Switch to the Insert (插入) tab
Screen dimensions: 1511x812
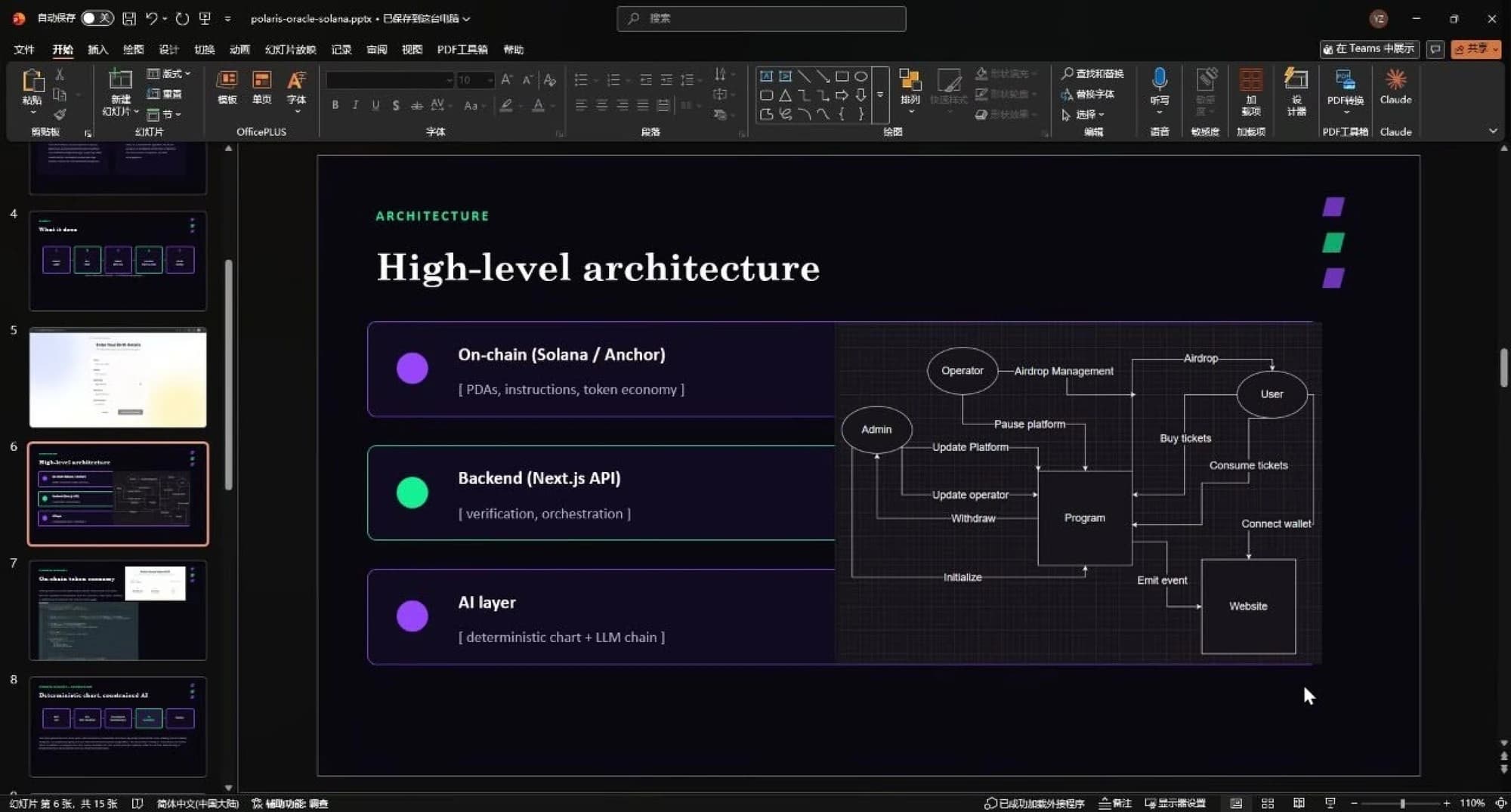97,49
